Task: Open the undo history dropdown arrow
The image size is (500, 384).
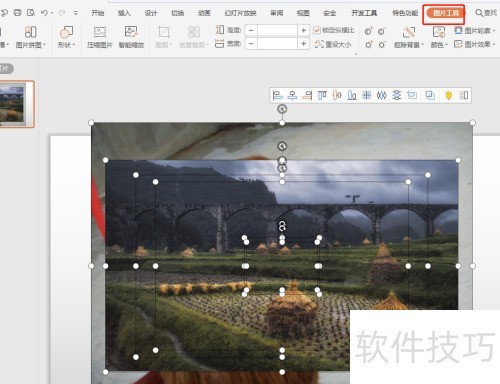Action: 52,13
